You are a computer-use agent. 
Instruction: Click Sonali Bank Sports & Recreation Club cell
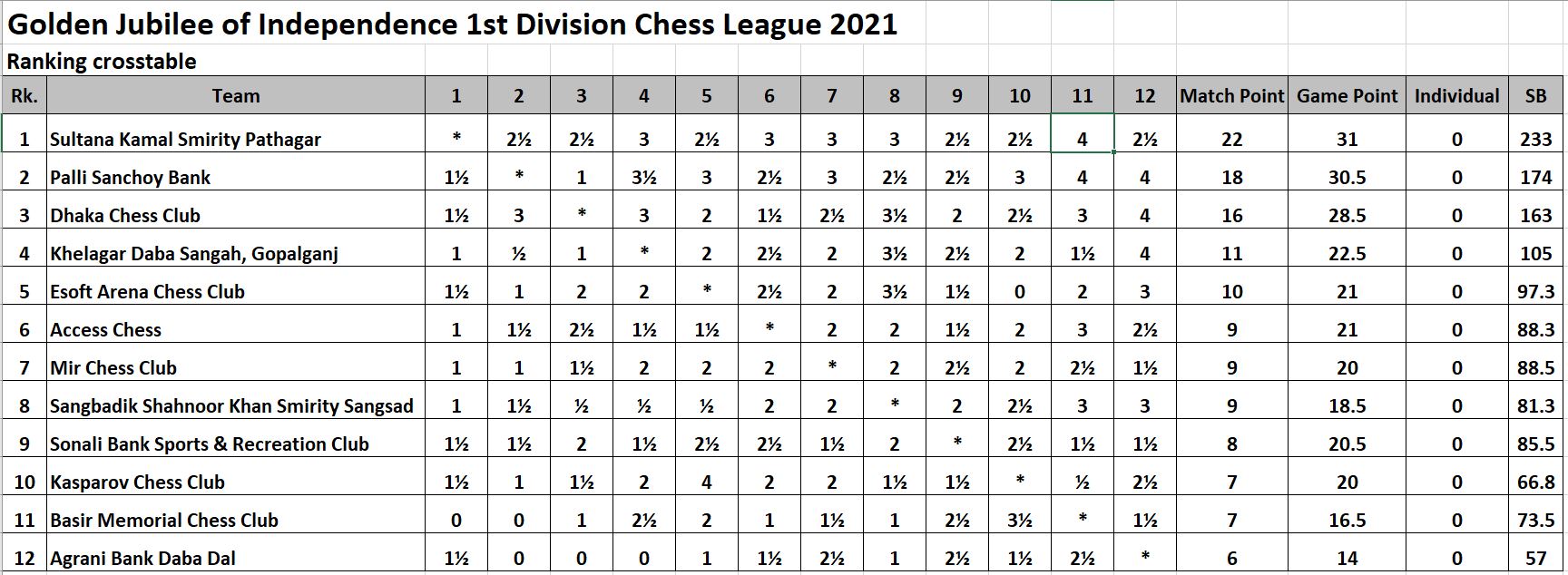[x=236, y=443]
